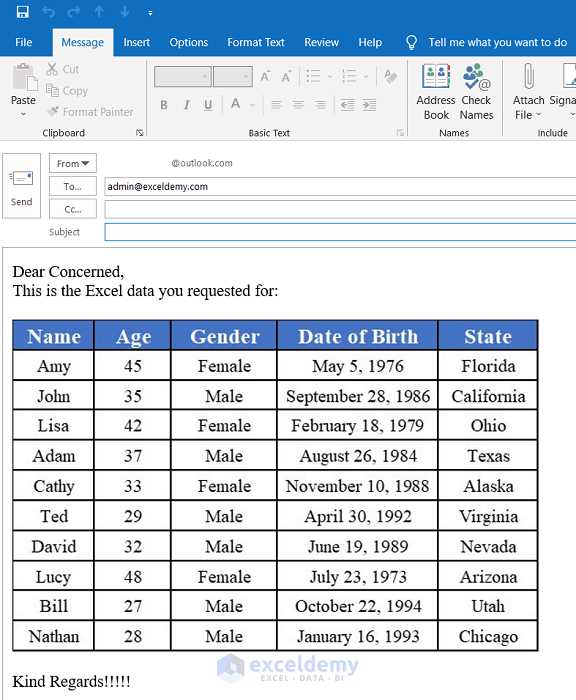Click the cell reading Chicago
This screenshot has width=576, height=700.
[x=488, y=636]
